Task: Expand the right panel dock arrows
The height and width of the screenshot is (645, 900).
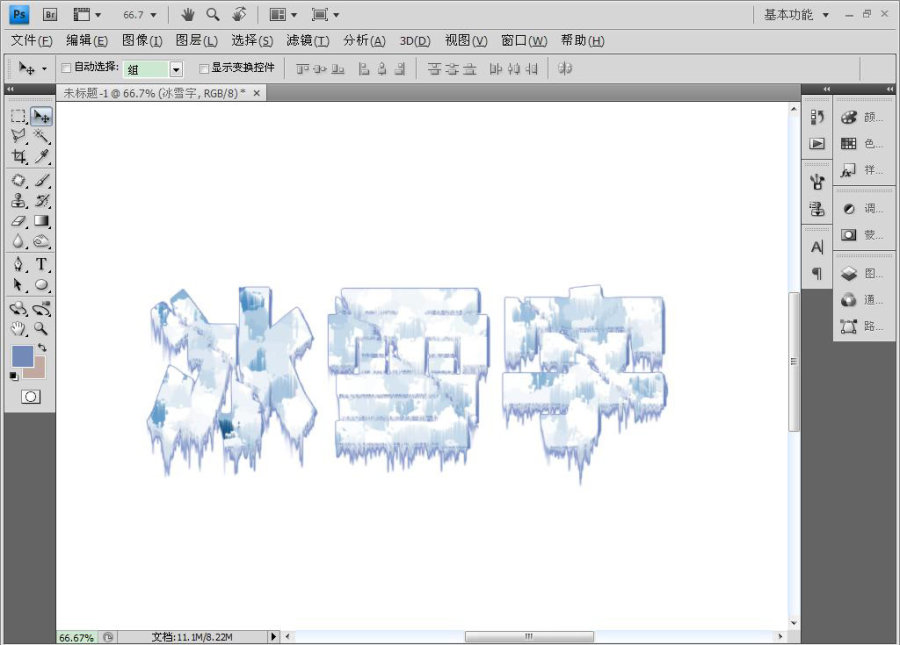Action: click(890, 89)
